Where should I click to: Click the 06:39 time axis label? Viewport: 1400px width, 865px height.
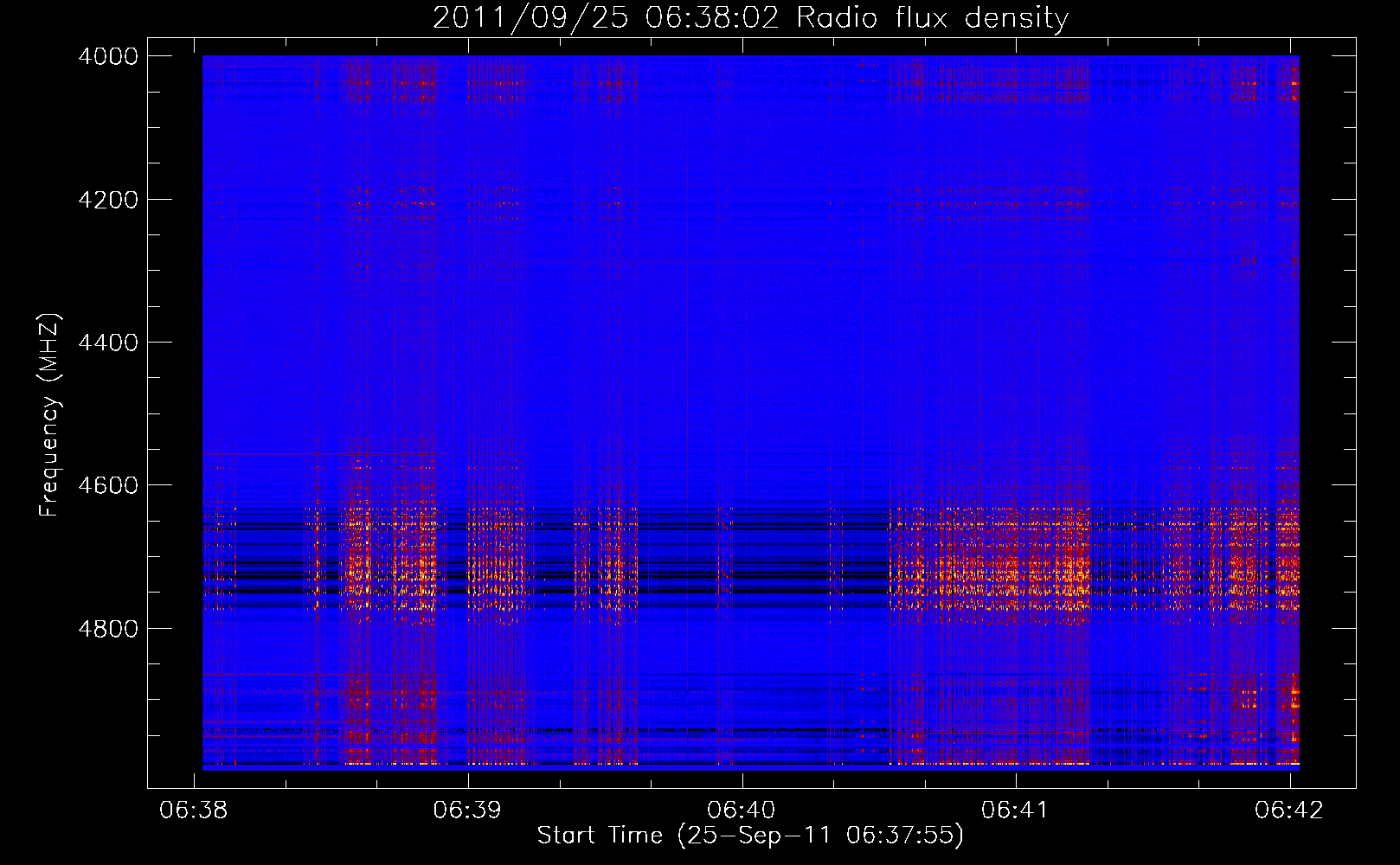coord(468,811)
